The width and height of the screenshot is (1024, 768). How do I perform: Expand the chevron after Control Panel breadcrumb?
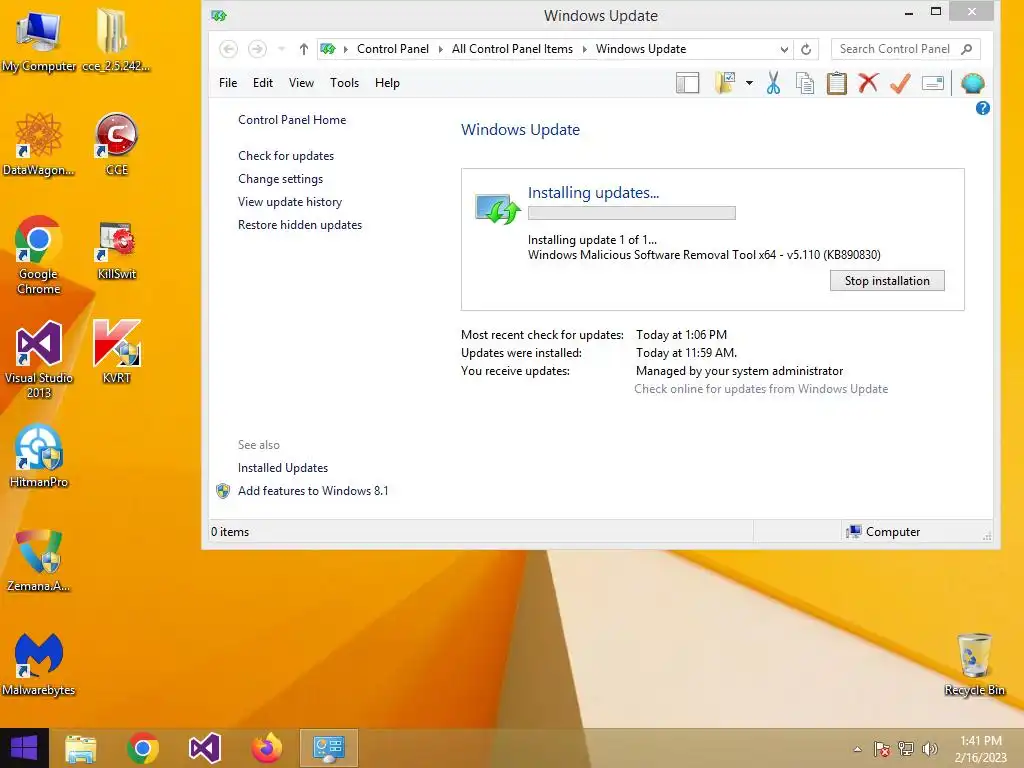coord(440,49)
